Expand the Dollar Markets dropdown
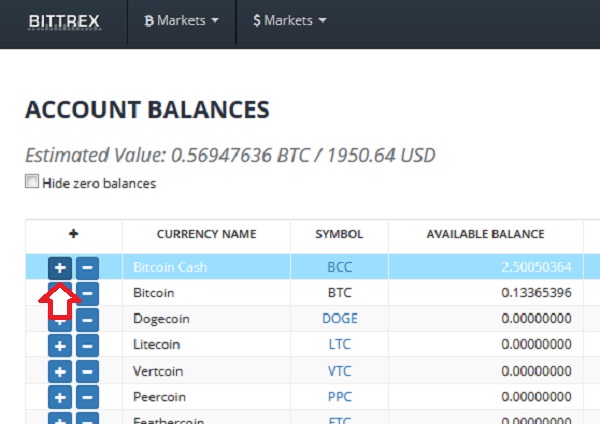 click(x=290, y=21)
